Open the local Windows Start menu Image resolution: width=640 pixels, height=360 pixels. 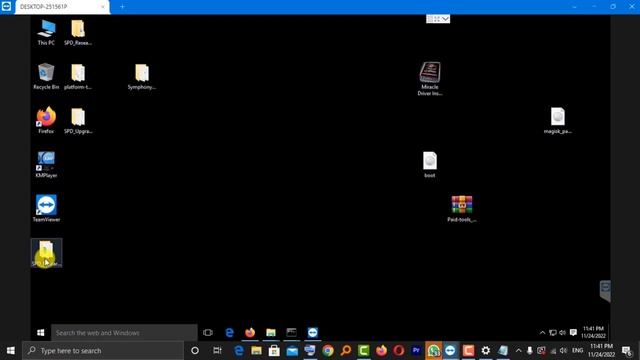(x=11, y=351)
